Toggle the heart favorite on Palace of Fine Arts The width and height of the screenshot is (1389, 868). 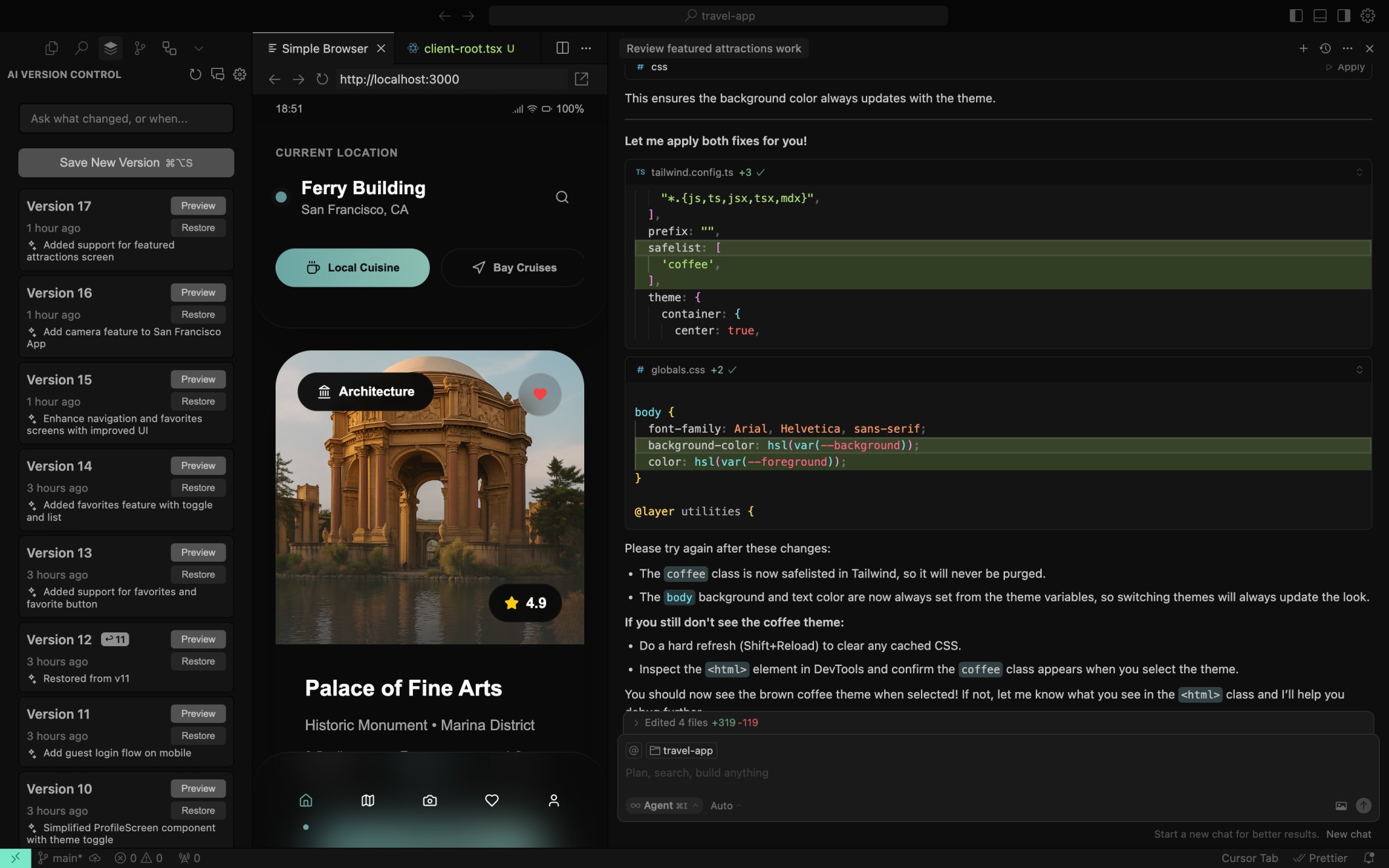(x=540, y=394)
